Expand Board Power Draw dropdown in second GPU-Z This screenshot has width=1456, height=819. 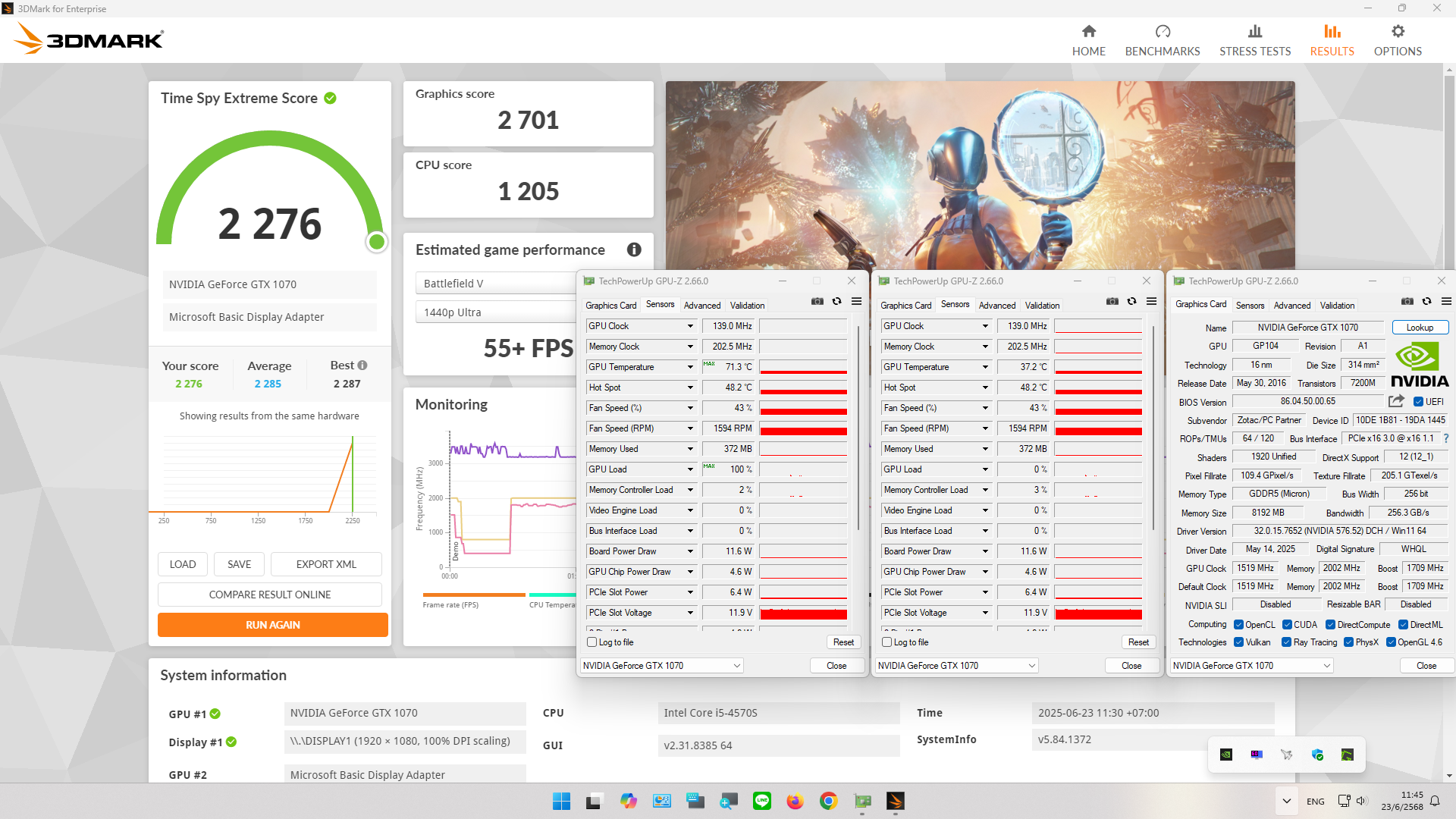(985, 551)
